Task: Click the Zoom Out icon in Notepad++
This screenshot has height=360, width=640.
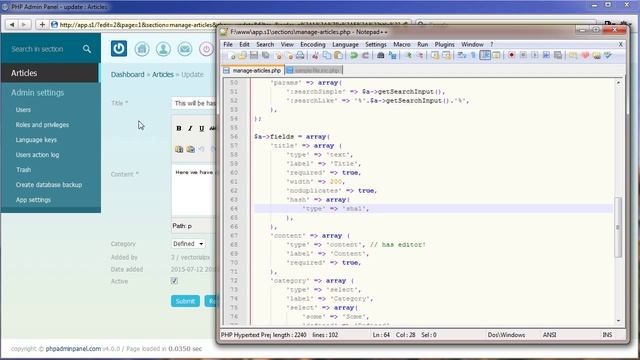Action: [420, 55]
